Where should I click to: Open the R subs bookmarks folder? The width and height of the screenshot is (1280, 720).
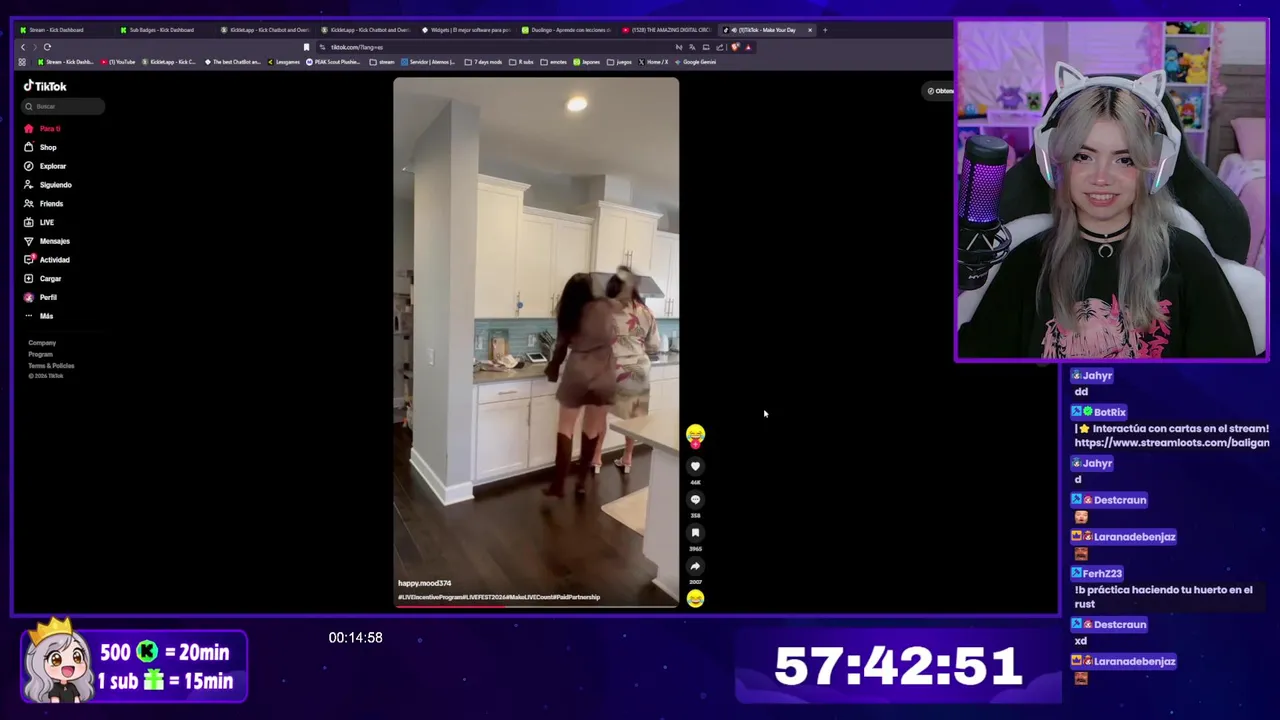(x=521, y=62)
